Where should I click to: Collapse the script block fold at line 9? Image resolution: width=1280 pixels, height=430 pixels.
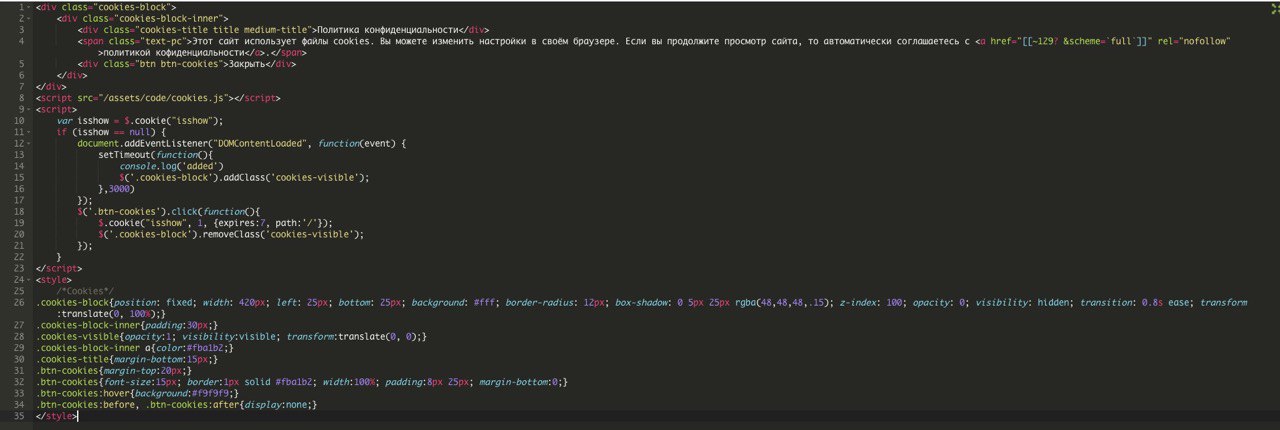click(28, 109)
